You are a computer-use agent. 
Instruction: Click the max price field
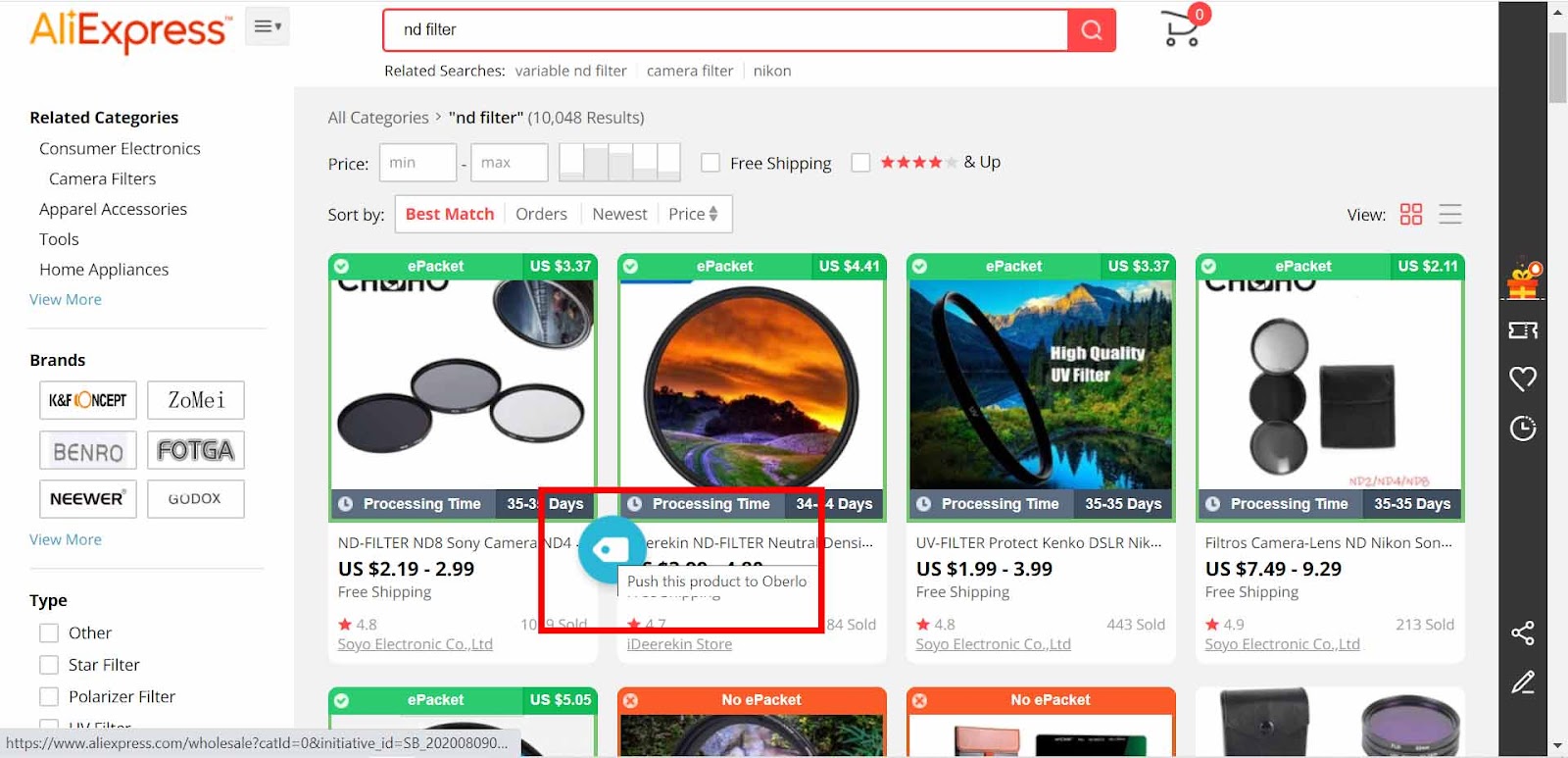[509, 163]
